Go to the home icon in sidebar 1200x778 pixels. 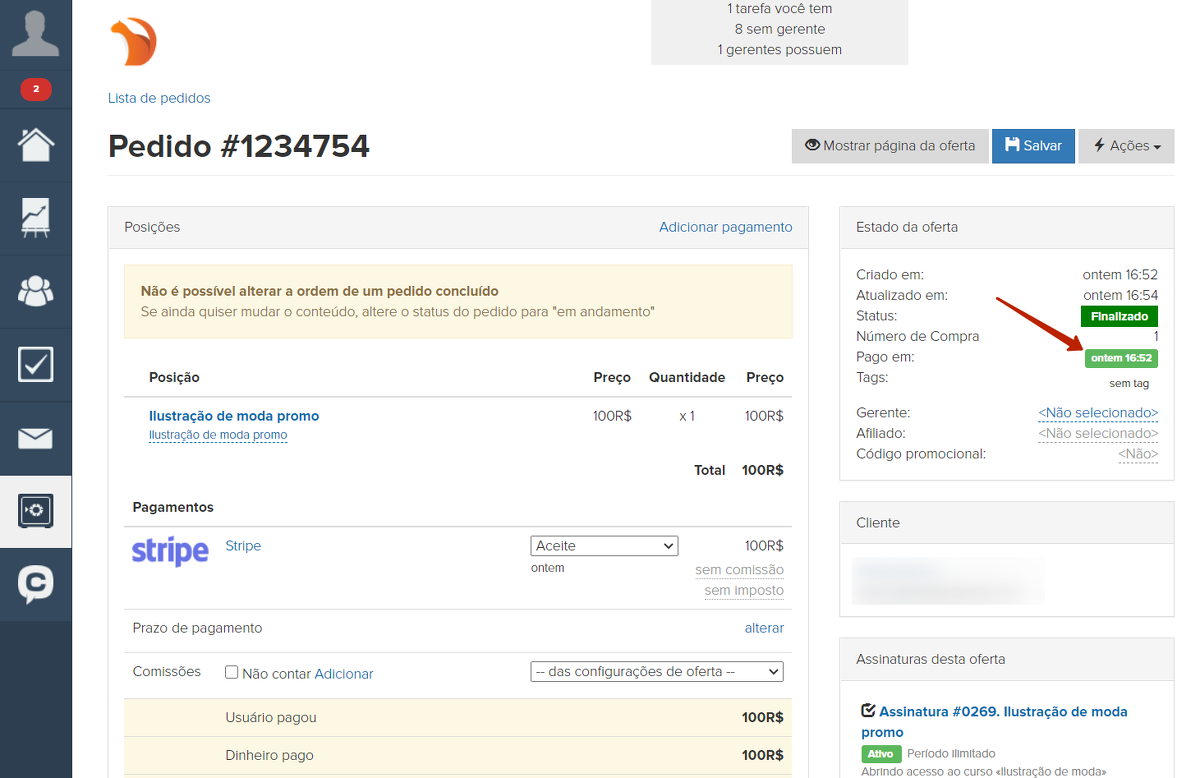36,145
